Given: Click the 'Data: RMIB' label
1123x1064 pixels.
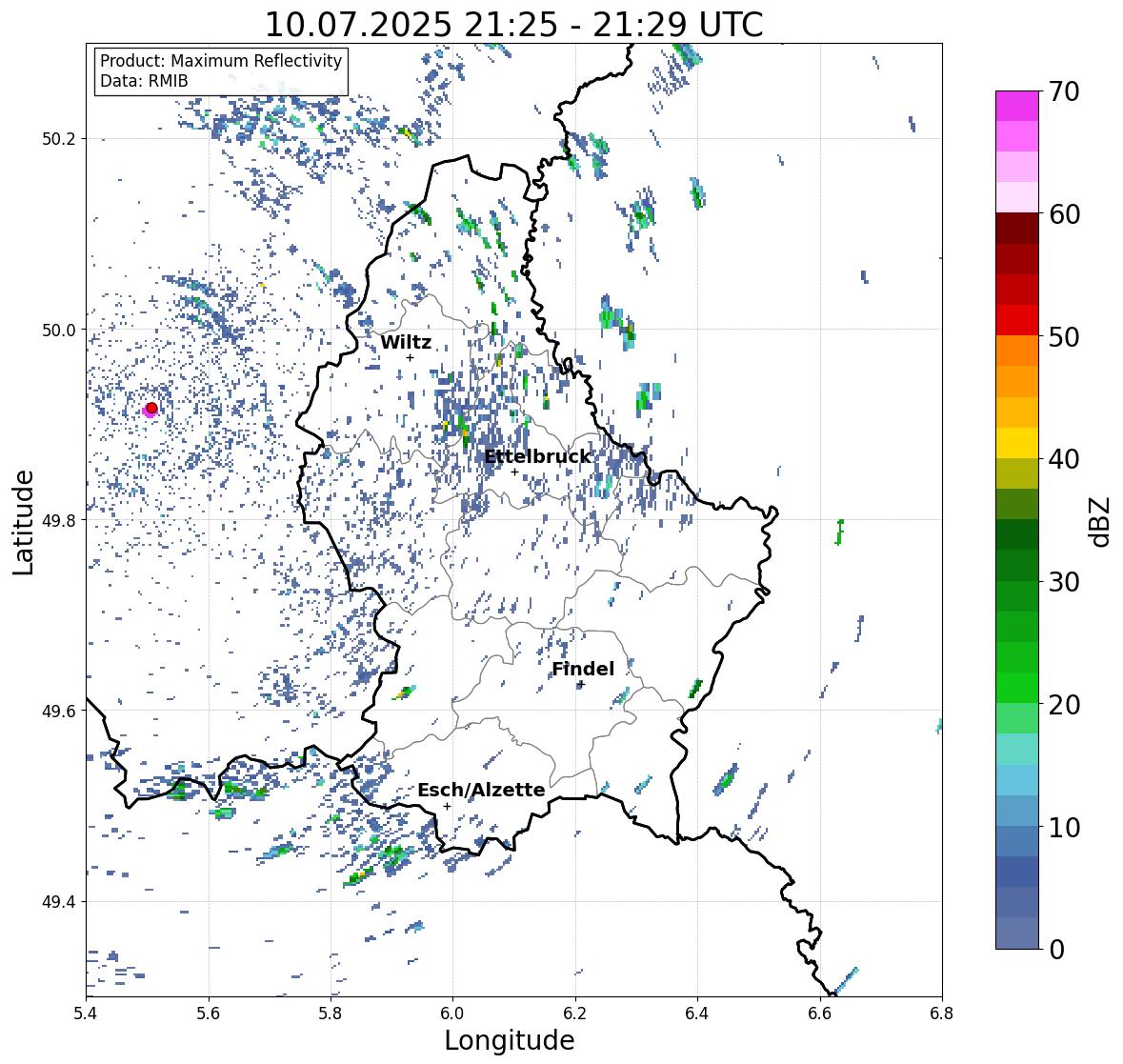Looking at the screenshot, I should tap(144, 81).
